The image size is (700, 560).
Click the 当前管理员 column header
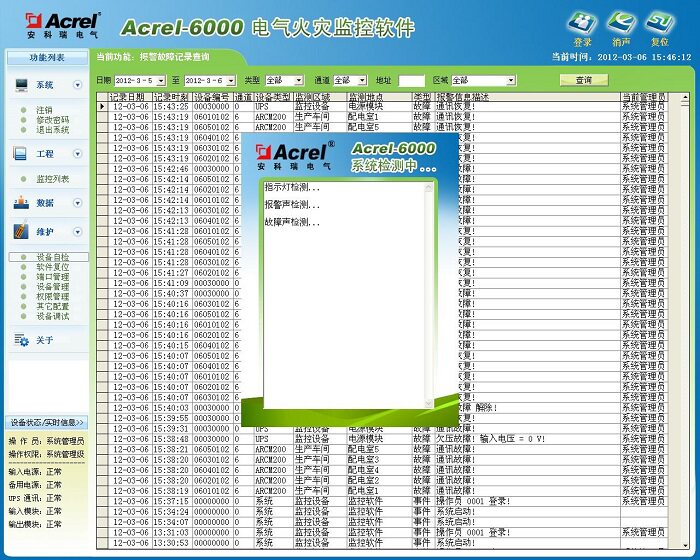pos(643,97)
